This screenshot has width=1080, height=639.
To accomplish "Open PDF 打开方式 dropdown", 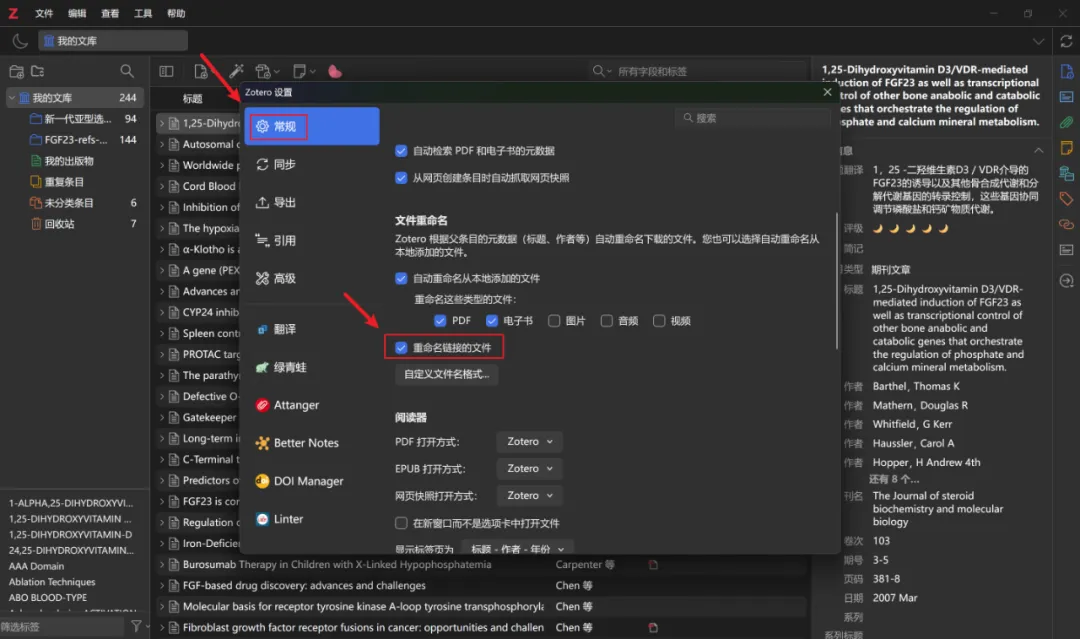I will coord(529,441).
